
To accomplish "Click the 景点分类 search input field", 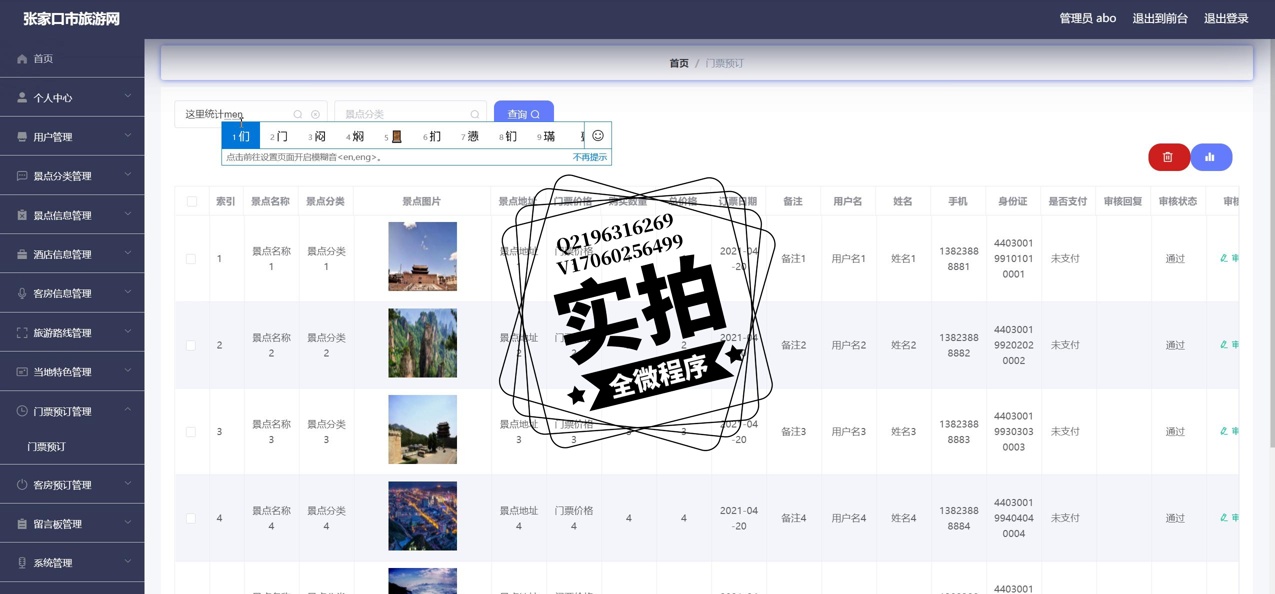I will pyautogui.click(x=400, y=115).
